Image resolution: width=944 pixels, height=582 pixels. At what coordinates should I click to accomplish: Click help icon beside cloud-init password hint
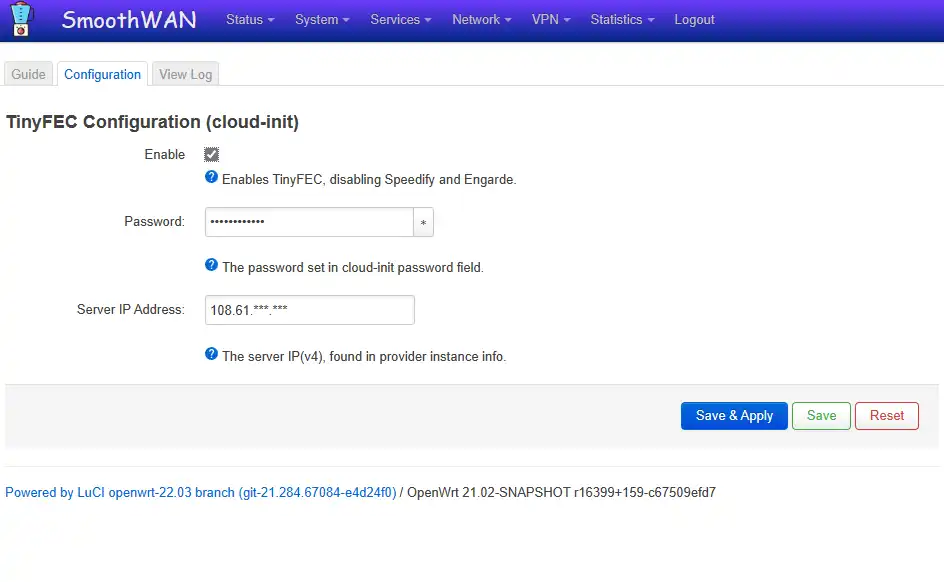tap(211, 265)
